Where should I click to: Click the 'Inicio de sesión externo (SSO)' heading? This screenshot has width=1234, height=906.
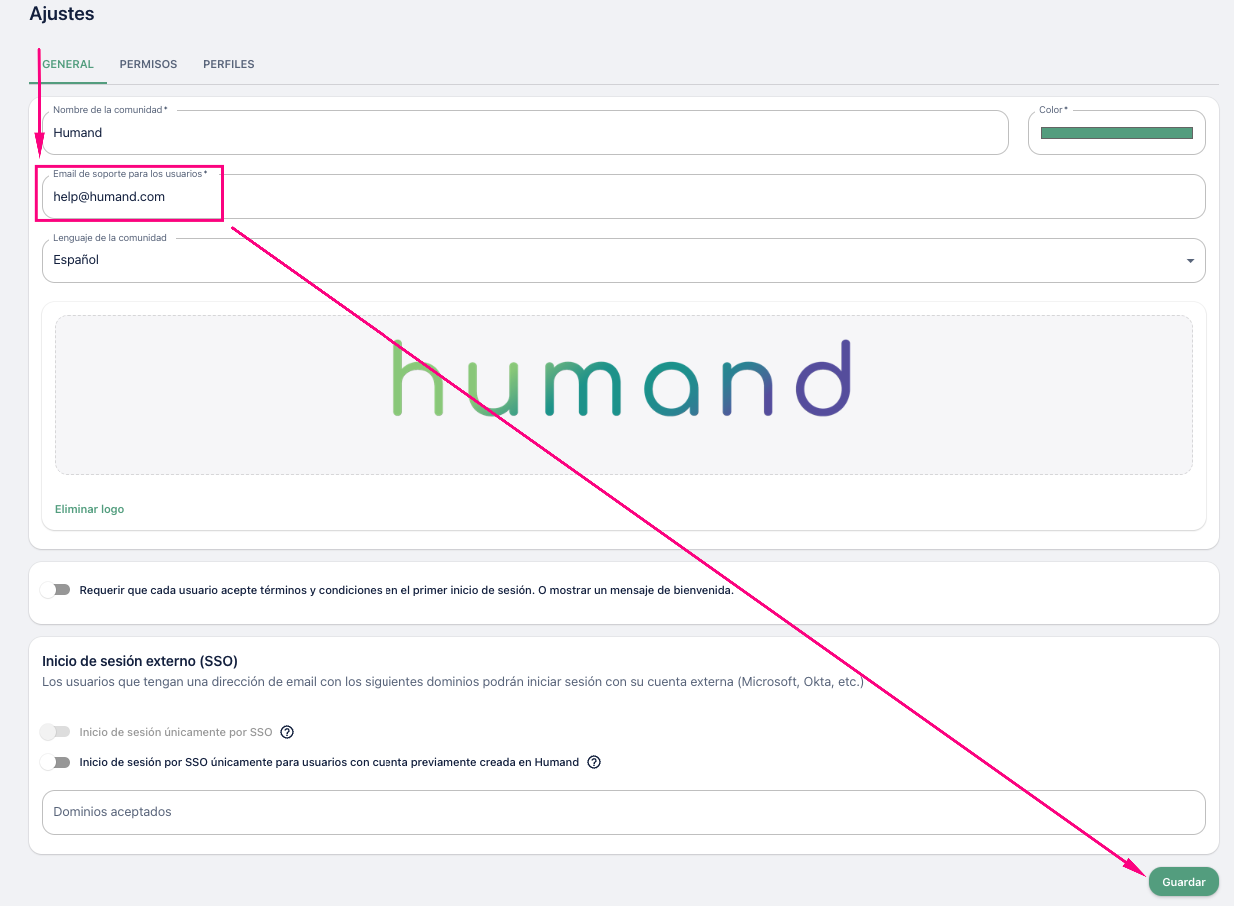[140, 661]
